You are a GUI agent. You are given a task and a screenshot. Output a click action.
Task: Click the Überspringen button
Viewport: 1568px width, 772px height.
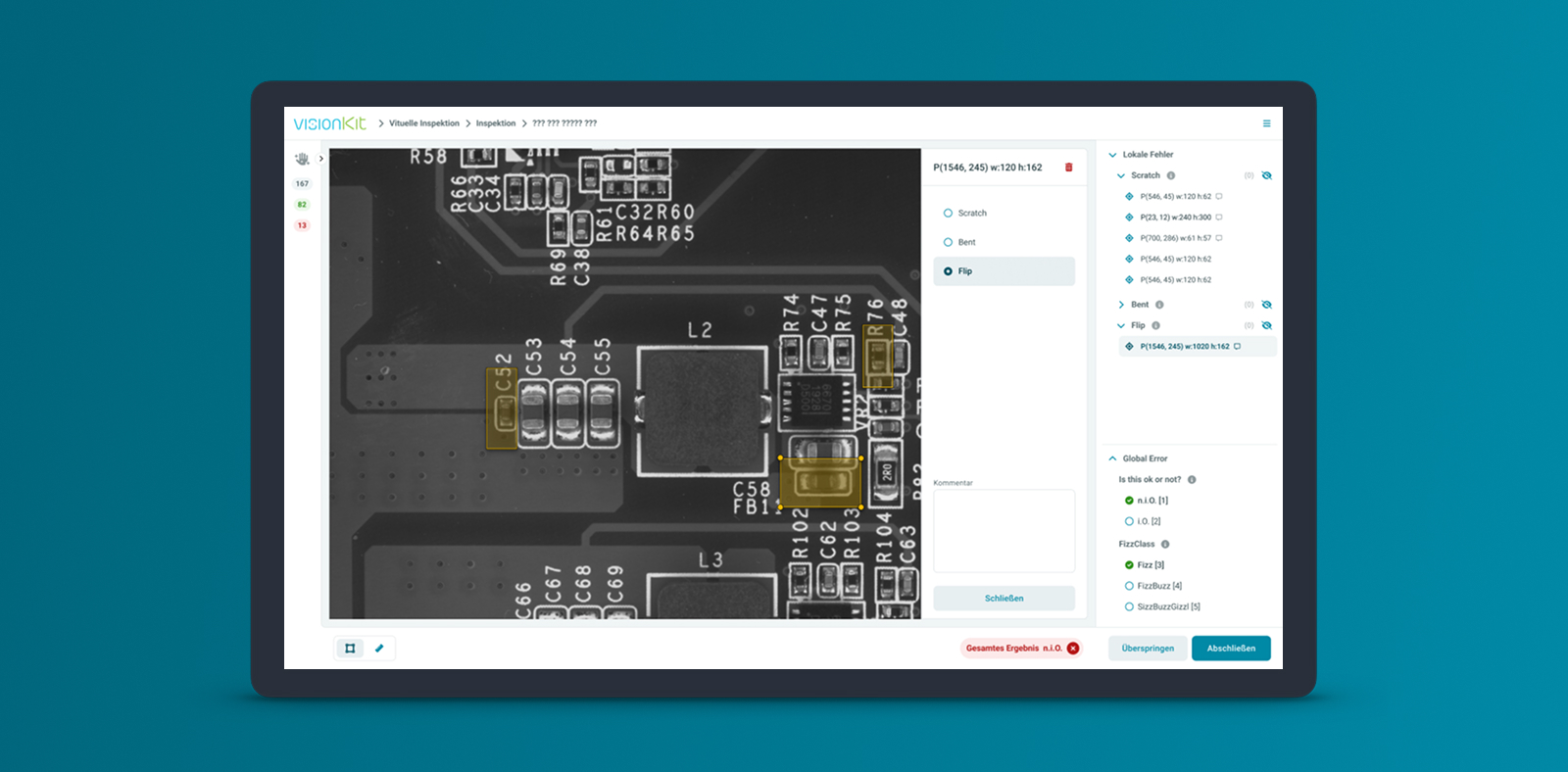coord(1148,649)
